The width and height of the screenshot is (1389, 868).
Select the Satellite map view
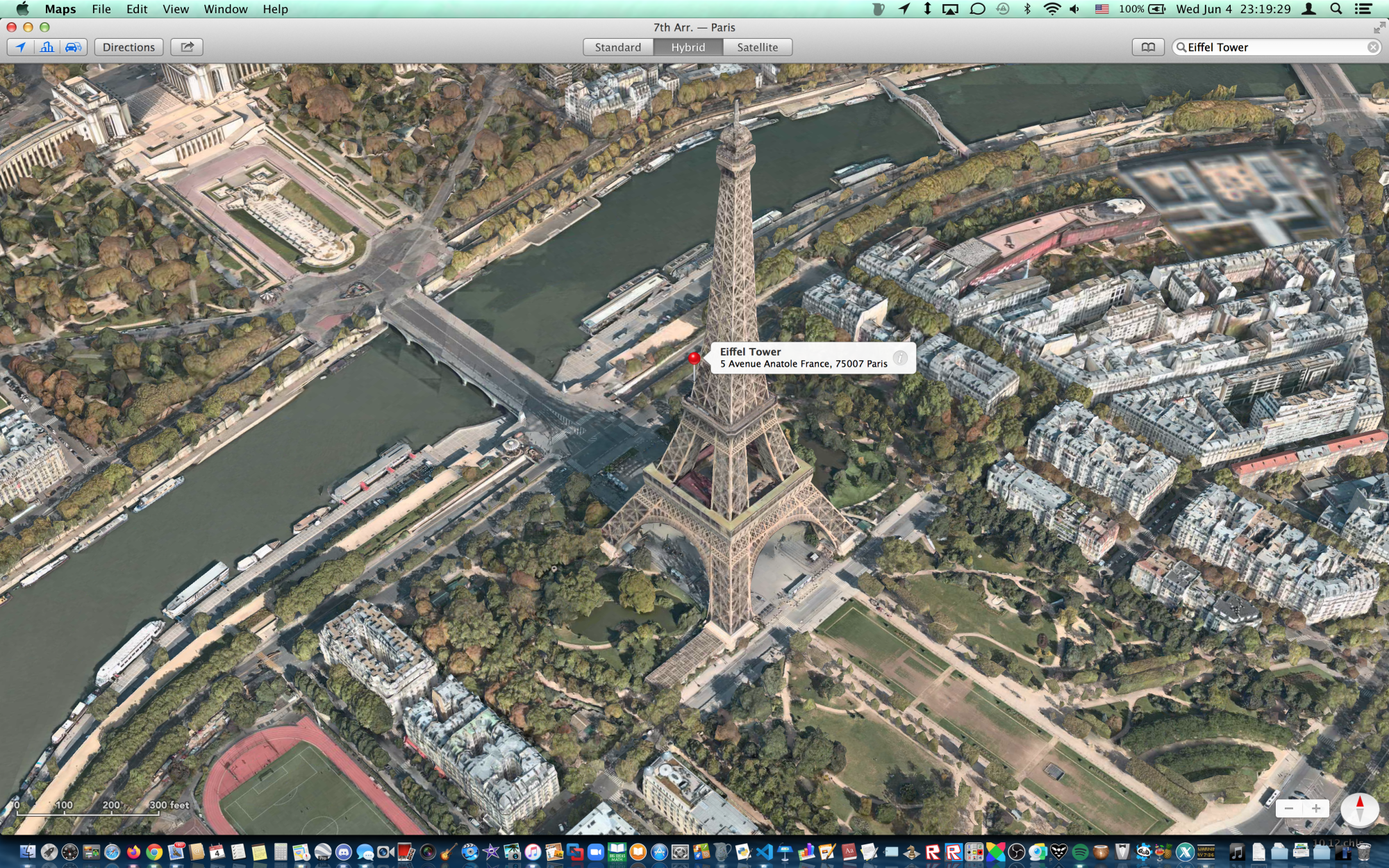pyautogui.click(x=757, y=47)
